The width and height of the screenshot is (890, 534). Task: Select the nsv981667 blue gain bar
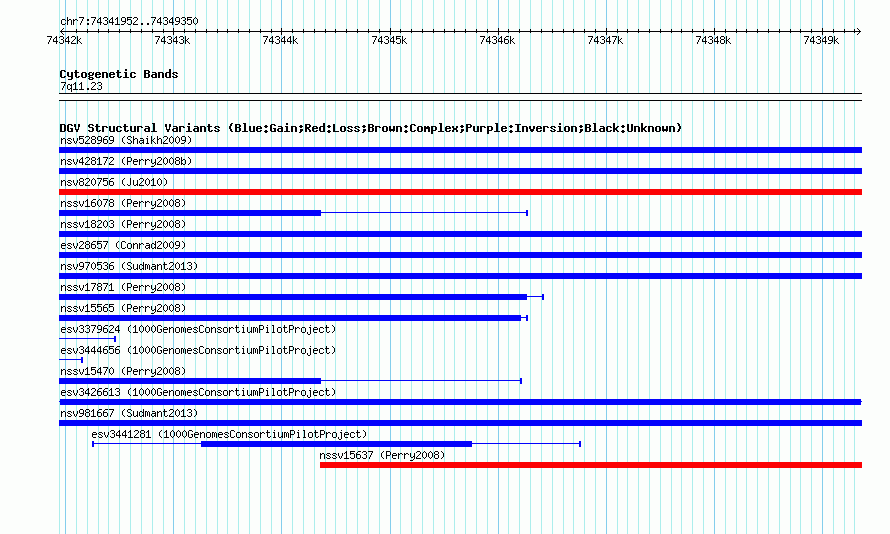click(x=460, y=423)
